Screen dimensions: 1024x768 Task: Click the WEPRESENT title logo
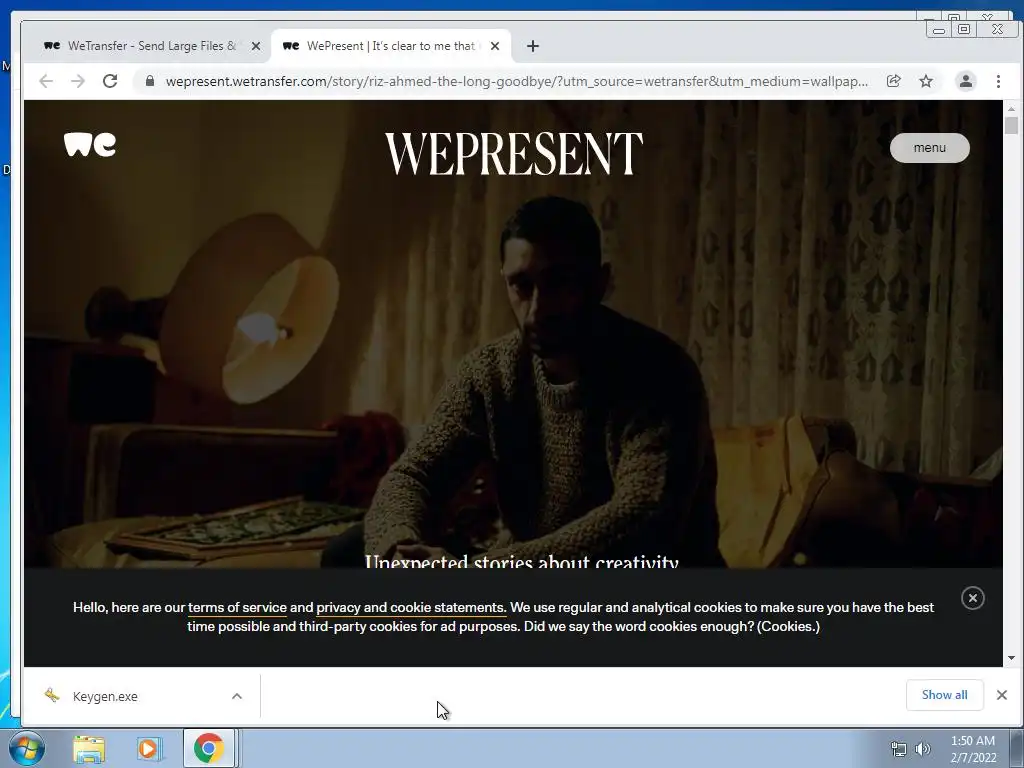(x=514, y=153)
